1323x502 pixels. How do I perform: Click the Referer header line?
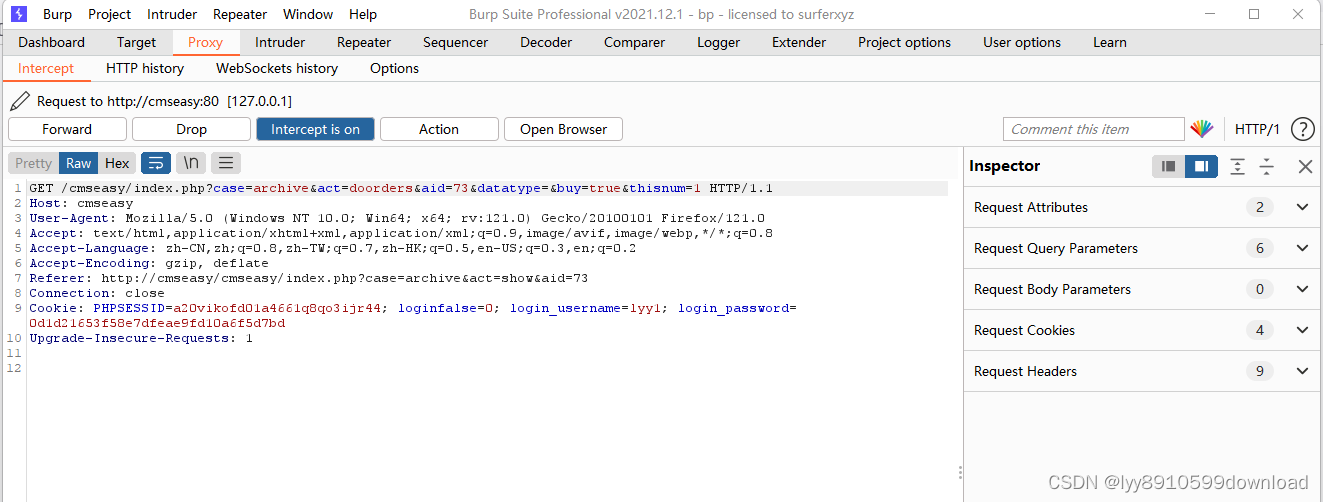click(x=308, y=278)
